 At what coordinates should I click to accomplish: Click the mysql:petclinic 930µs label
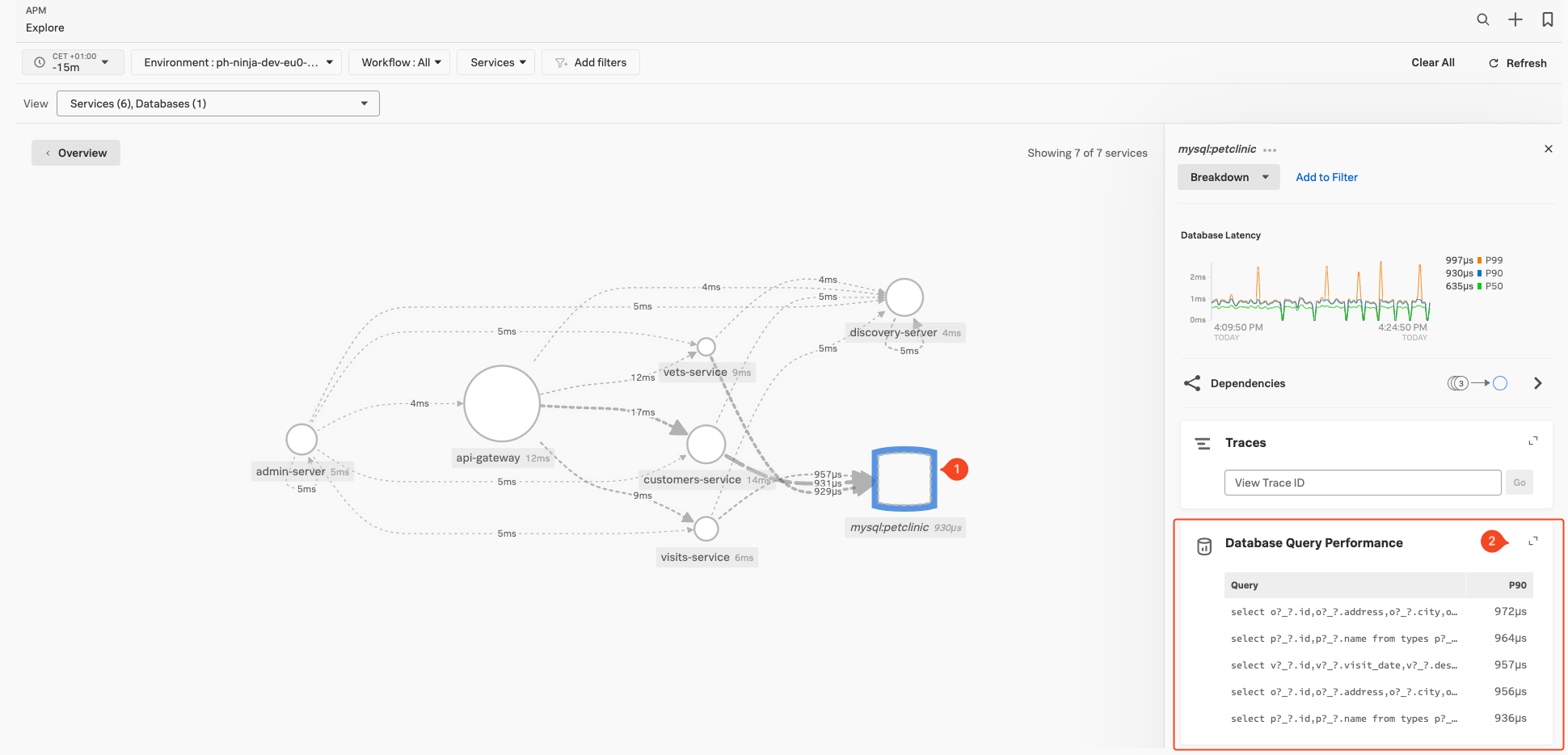tap(905, 528)
